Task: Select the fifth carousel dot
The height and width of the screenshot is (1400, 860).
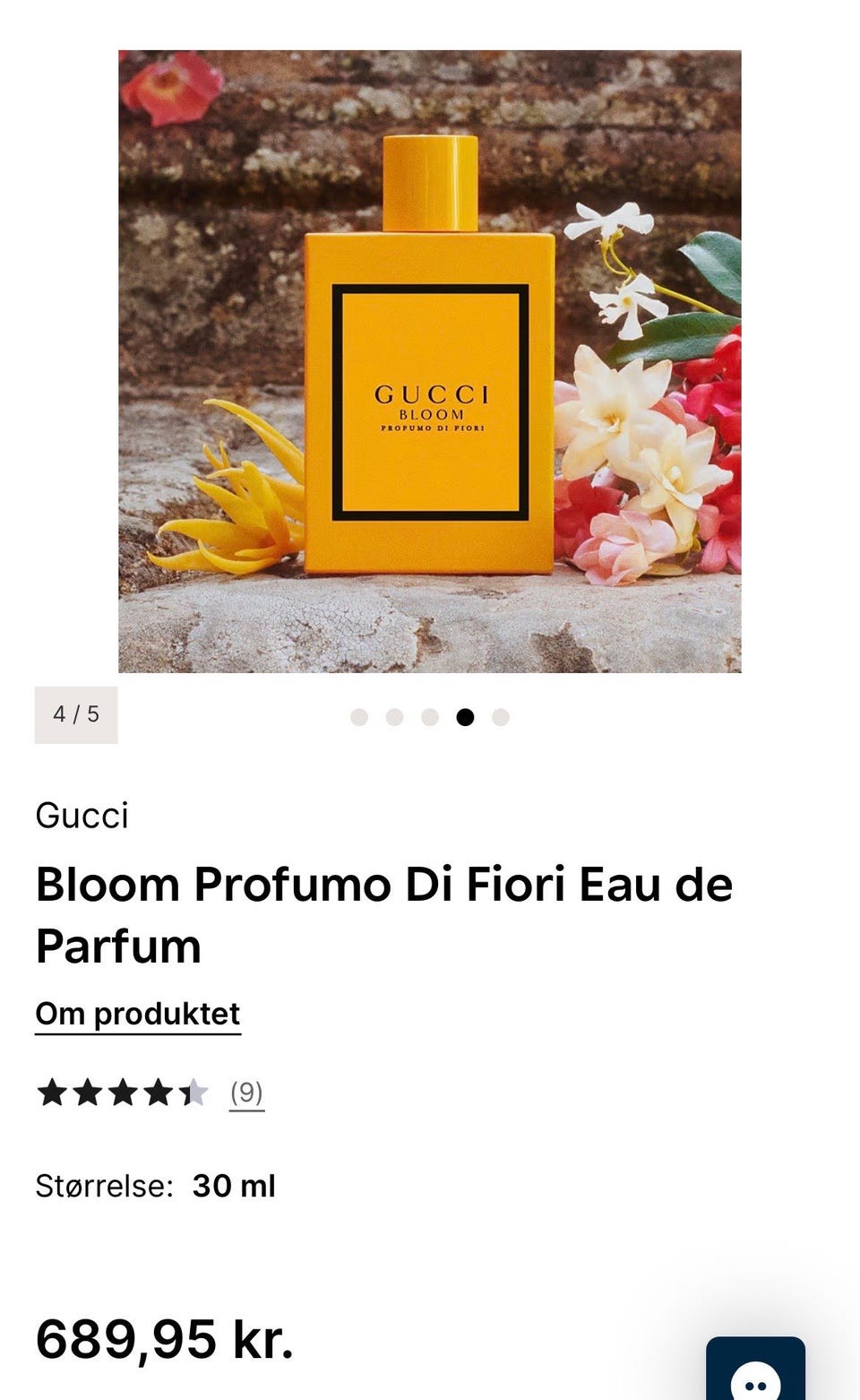Action: point(501,717)
